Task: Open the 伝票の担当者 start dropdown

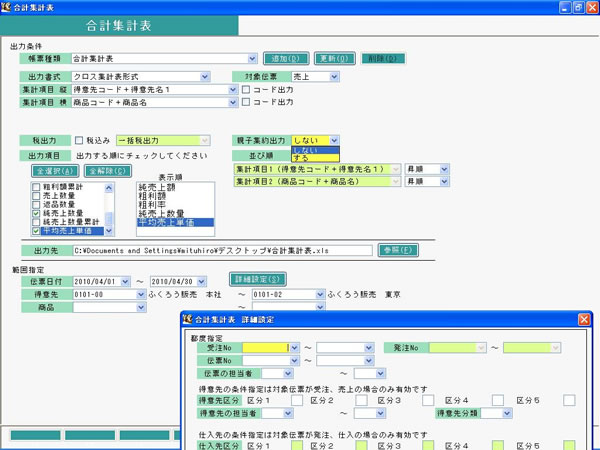Action: [x=288, y=373]
